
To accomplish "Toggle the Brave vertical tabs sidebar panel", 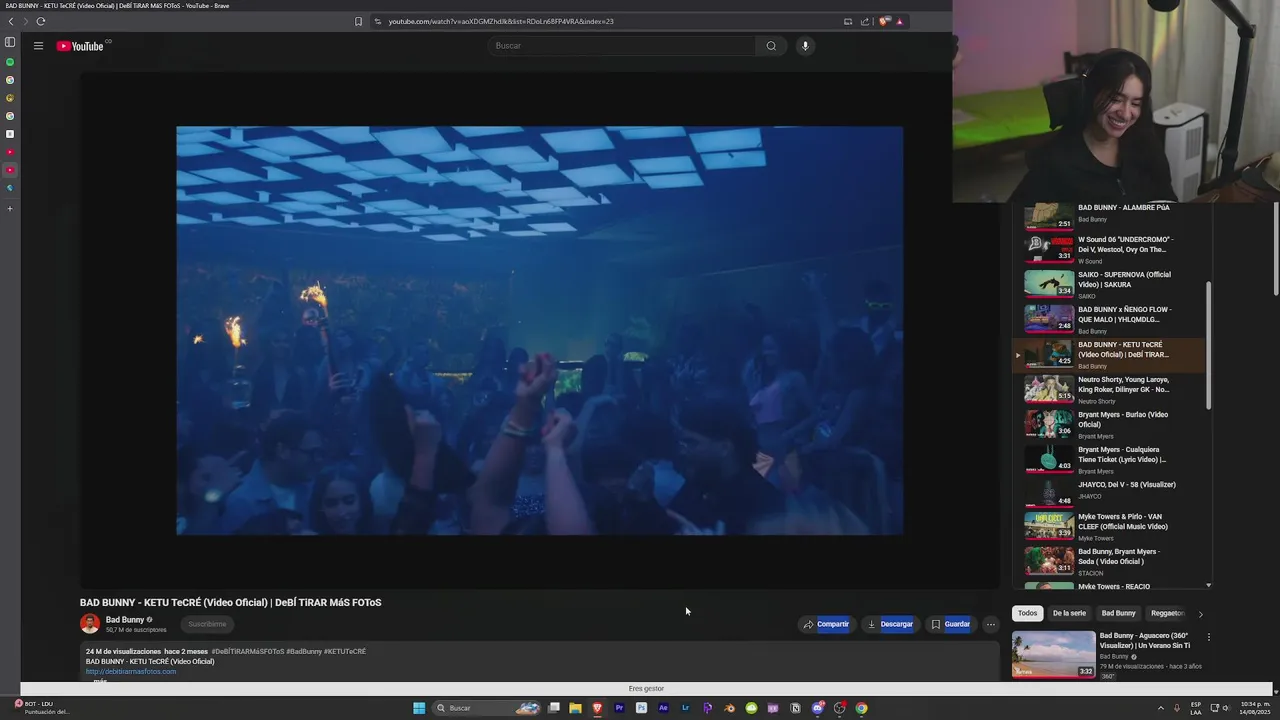I will click(x=10, y=42).
